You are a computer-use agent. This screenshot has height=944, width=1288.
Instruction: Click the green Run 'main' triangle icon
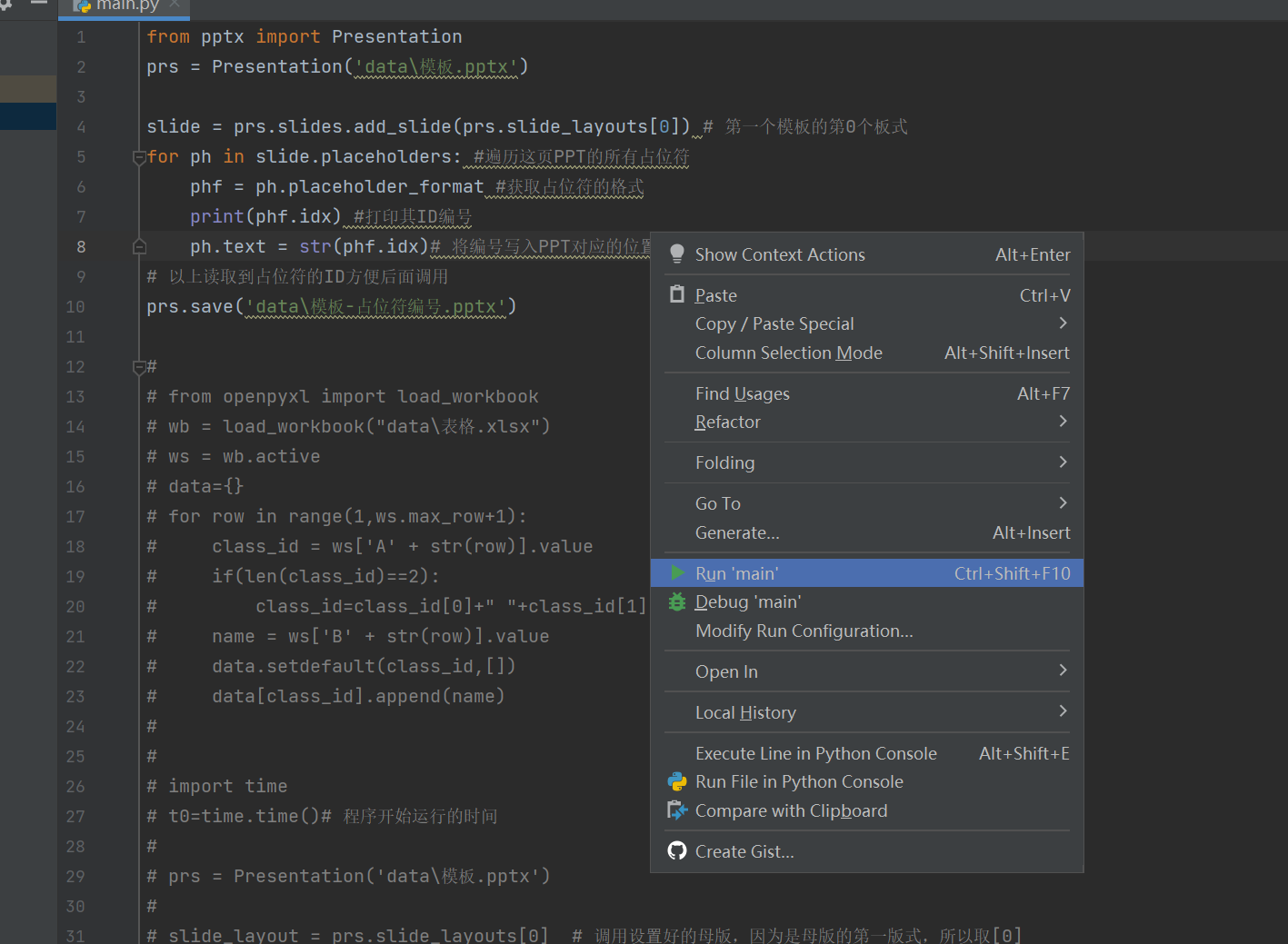pyautogui.click(x=677, y=573)
